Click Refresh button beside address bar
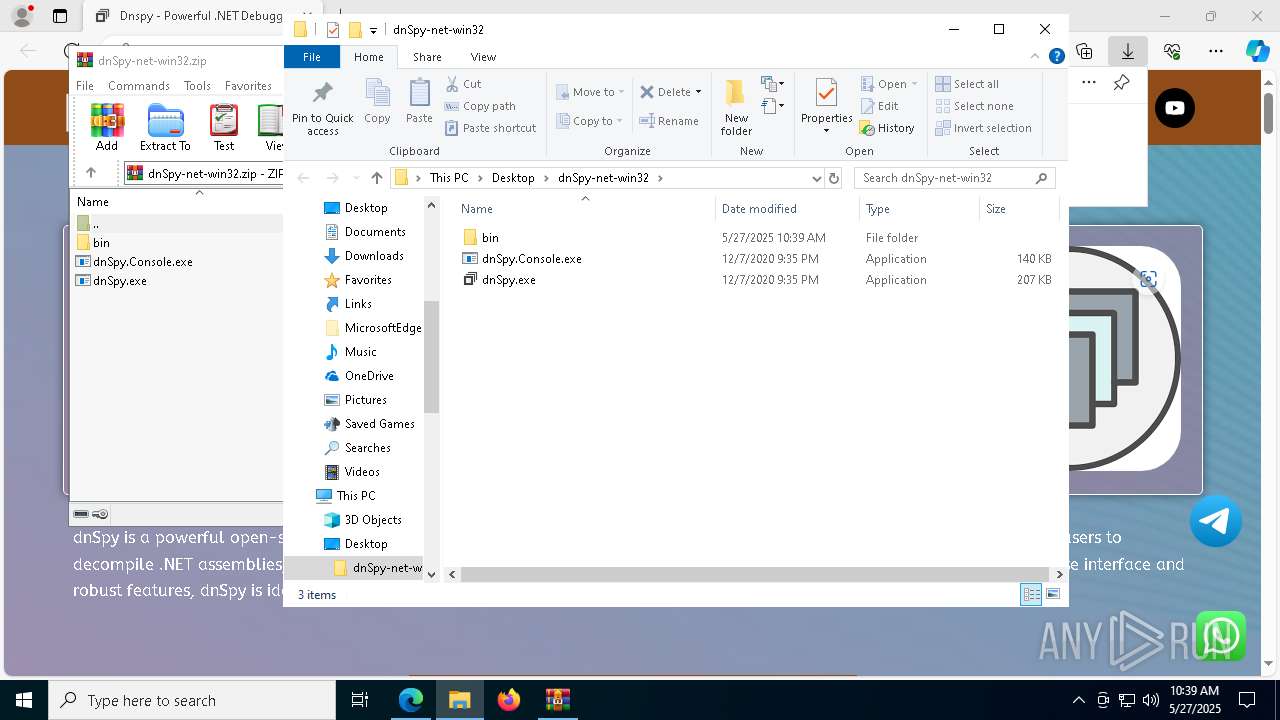Image resolution: width=1280 pixels, height=720 pixels. tap(834, 178)
